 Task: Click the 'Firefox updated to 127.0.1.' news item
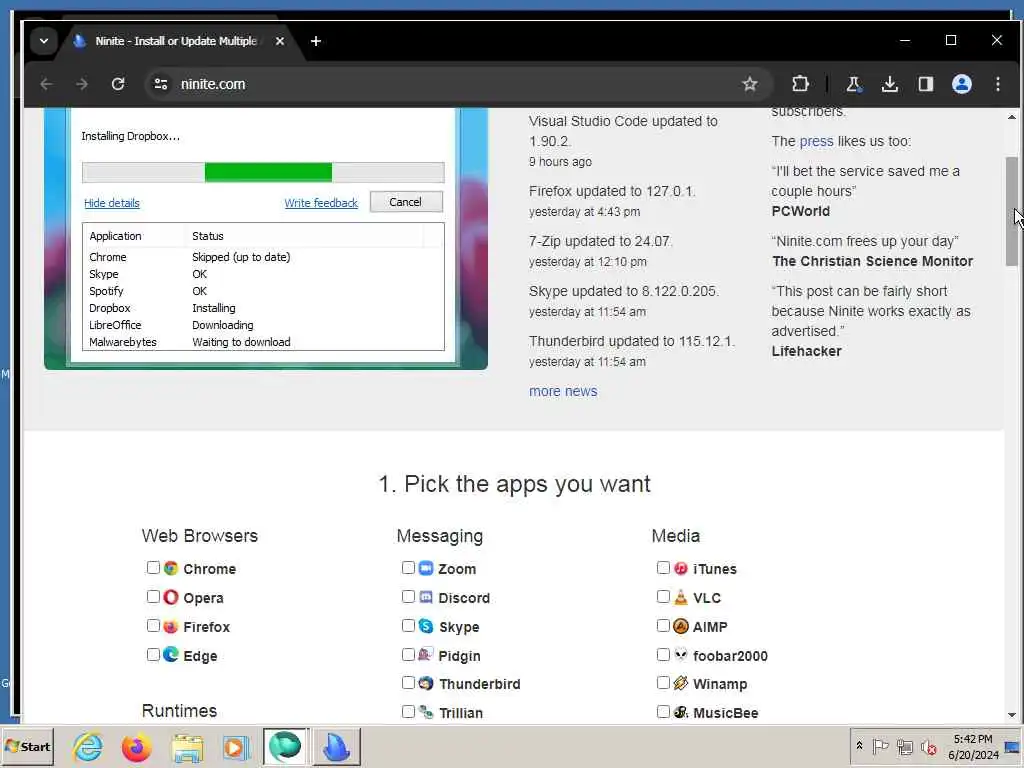click(612, 191)
